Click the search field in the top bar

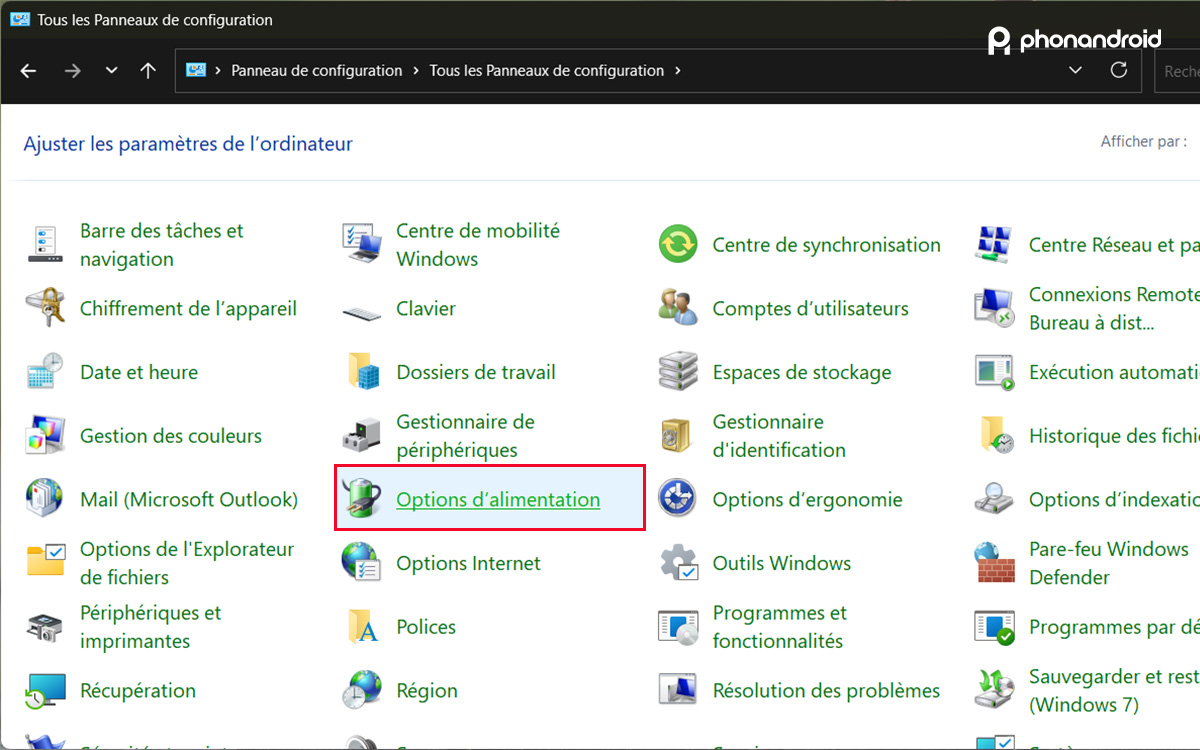point(1178,71)
